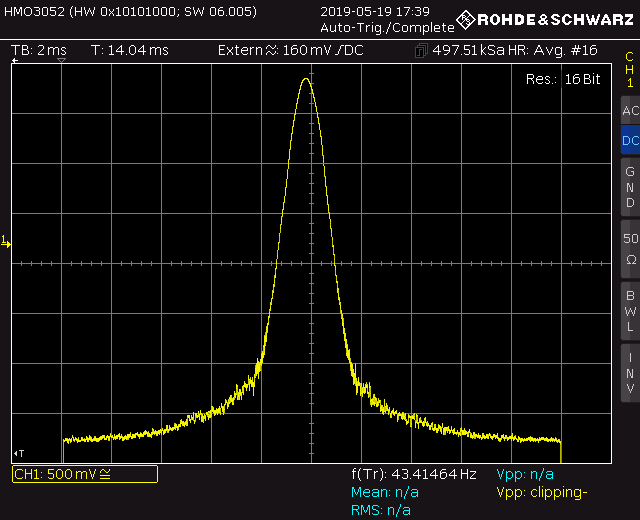
Task: Click the Rohde & Schwarz logo
Action: point(544,20)
